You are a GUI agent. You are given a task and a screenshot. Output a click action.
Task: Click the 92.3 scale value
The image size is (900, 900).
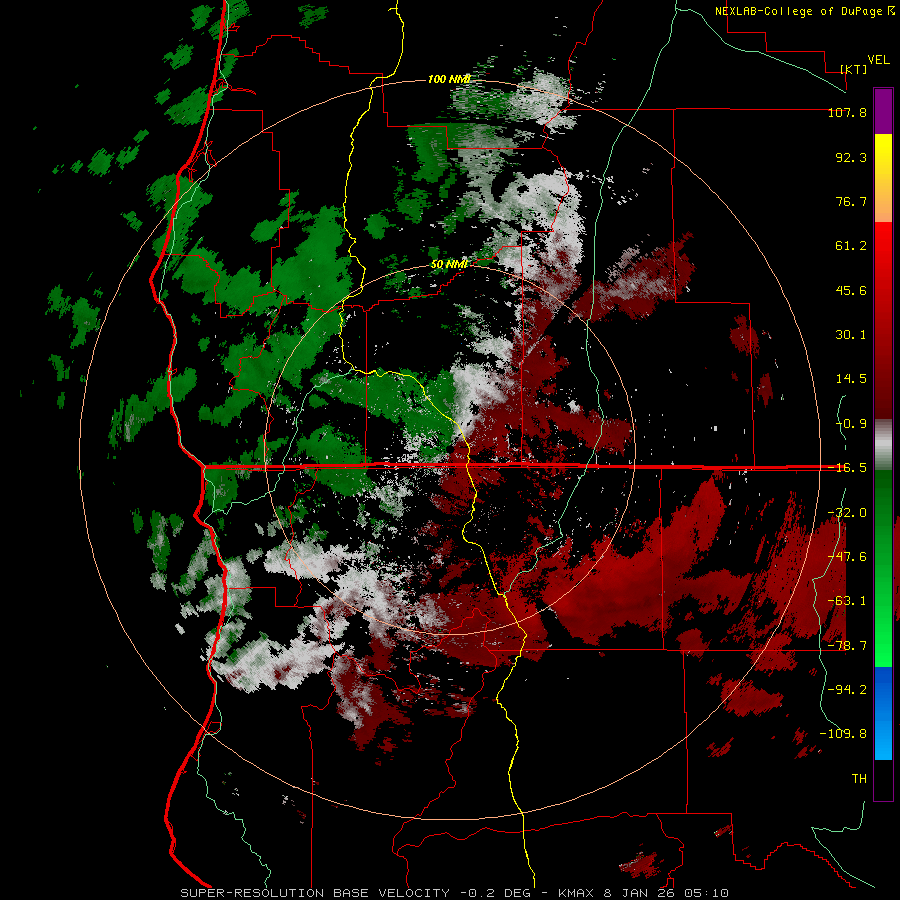coord(851,157)
